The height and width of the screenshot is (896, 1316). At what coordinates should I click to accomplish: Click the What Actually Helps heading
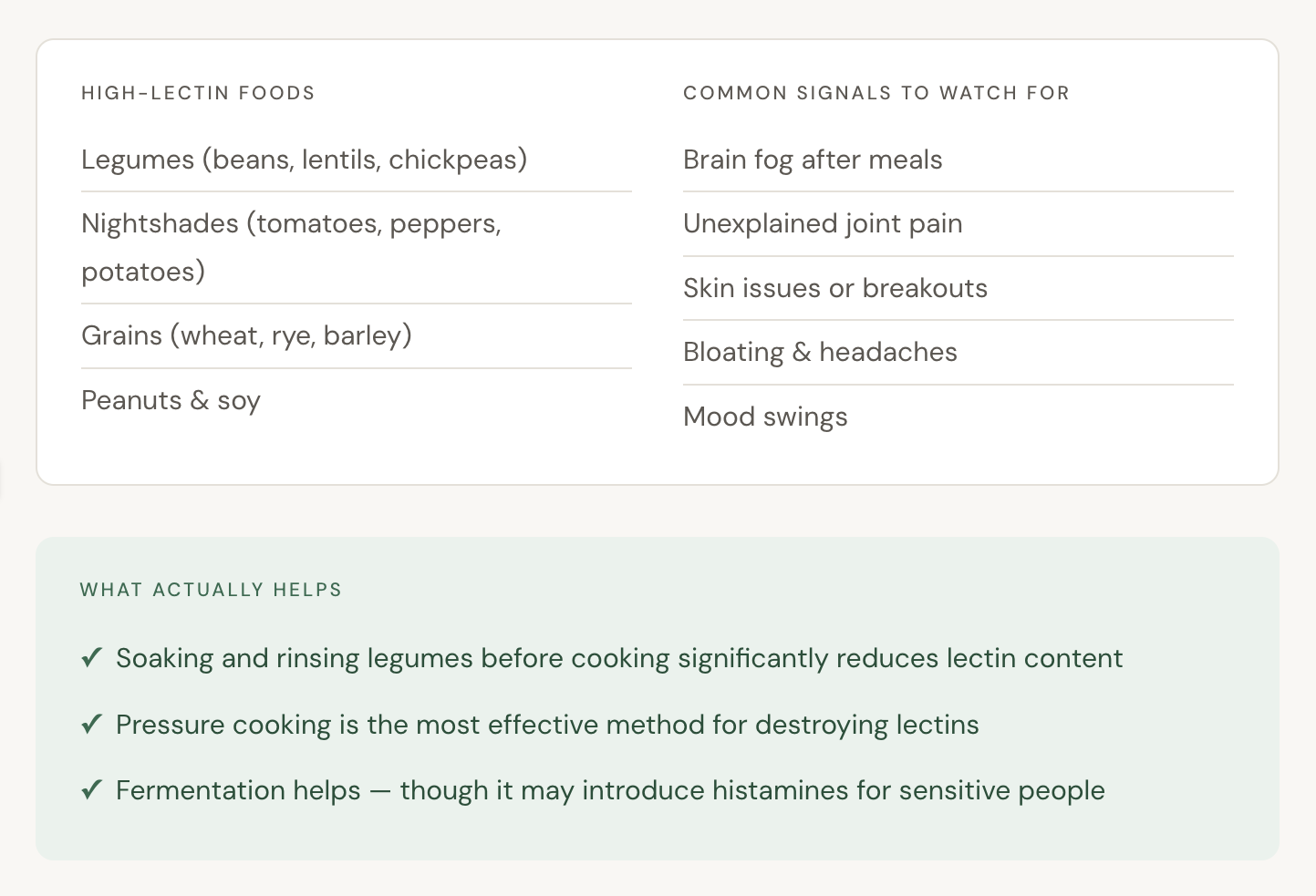[x=211, y=590]
